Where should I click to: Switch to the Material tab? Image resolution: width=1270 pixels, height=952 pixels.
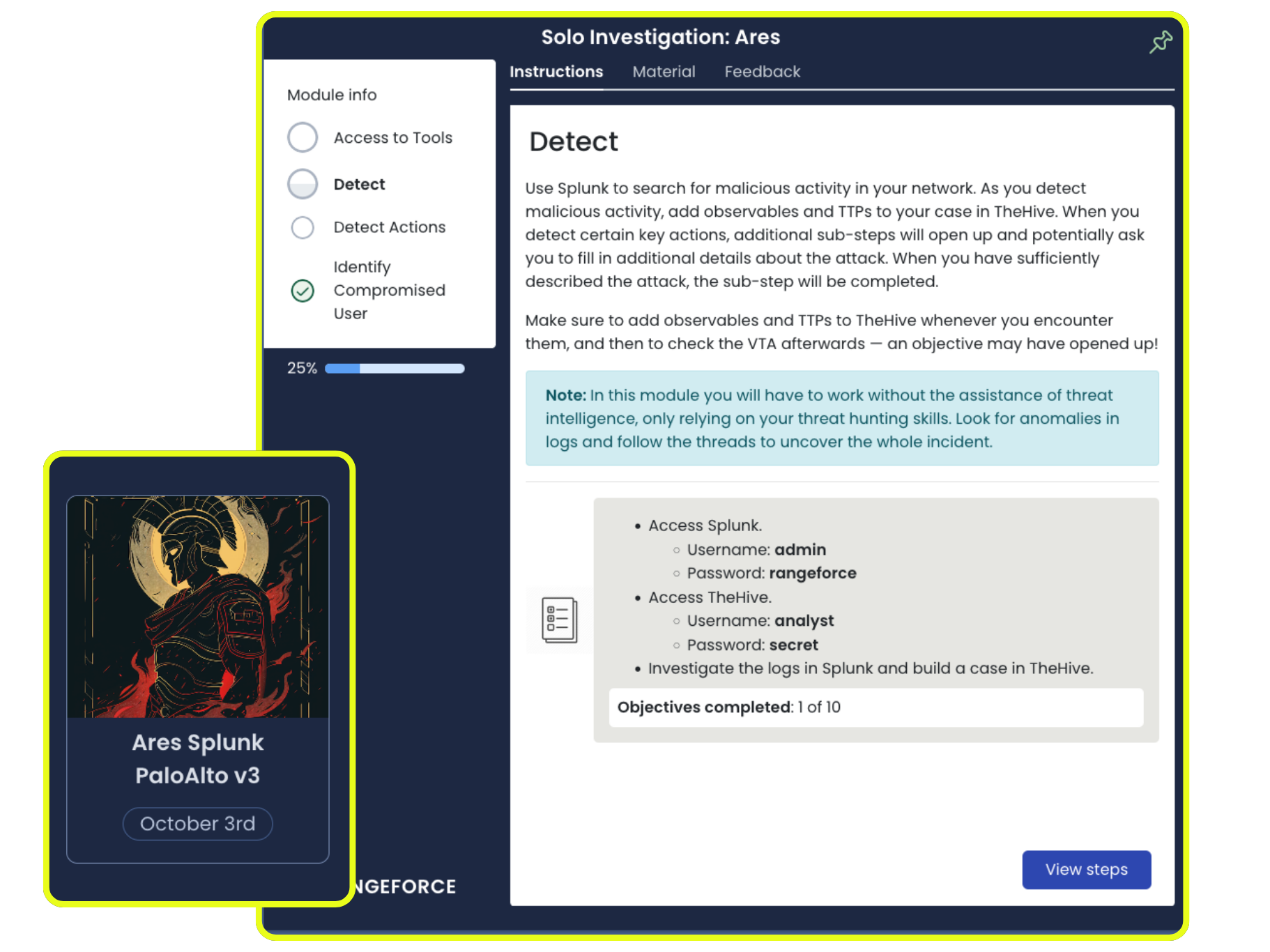663,71
